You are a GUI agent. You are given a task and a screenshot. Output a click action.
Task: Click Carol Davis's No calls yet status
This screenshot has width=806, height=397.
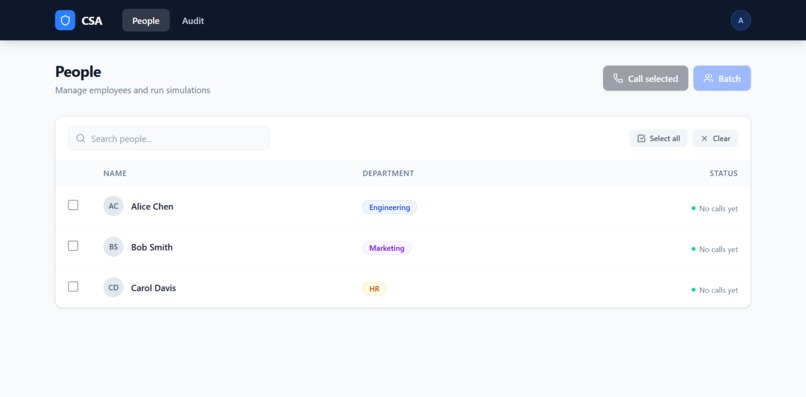point(715,290)
